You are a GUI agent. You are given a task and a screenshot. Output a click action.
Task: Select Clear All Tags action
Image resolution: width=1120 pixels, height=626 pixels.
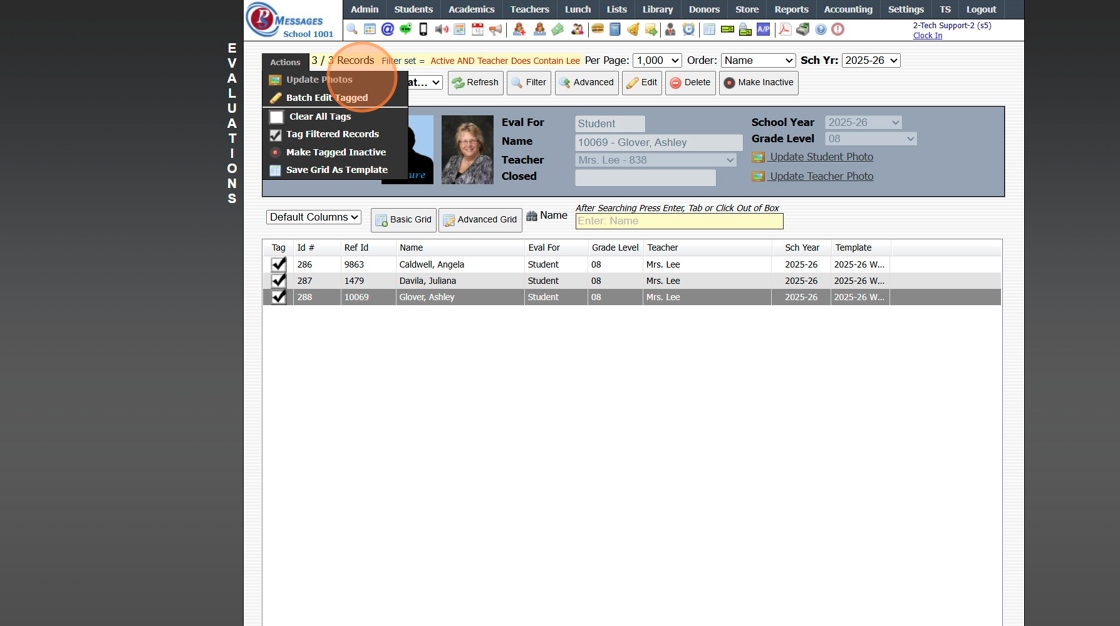click(x=319, y=116)
